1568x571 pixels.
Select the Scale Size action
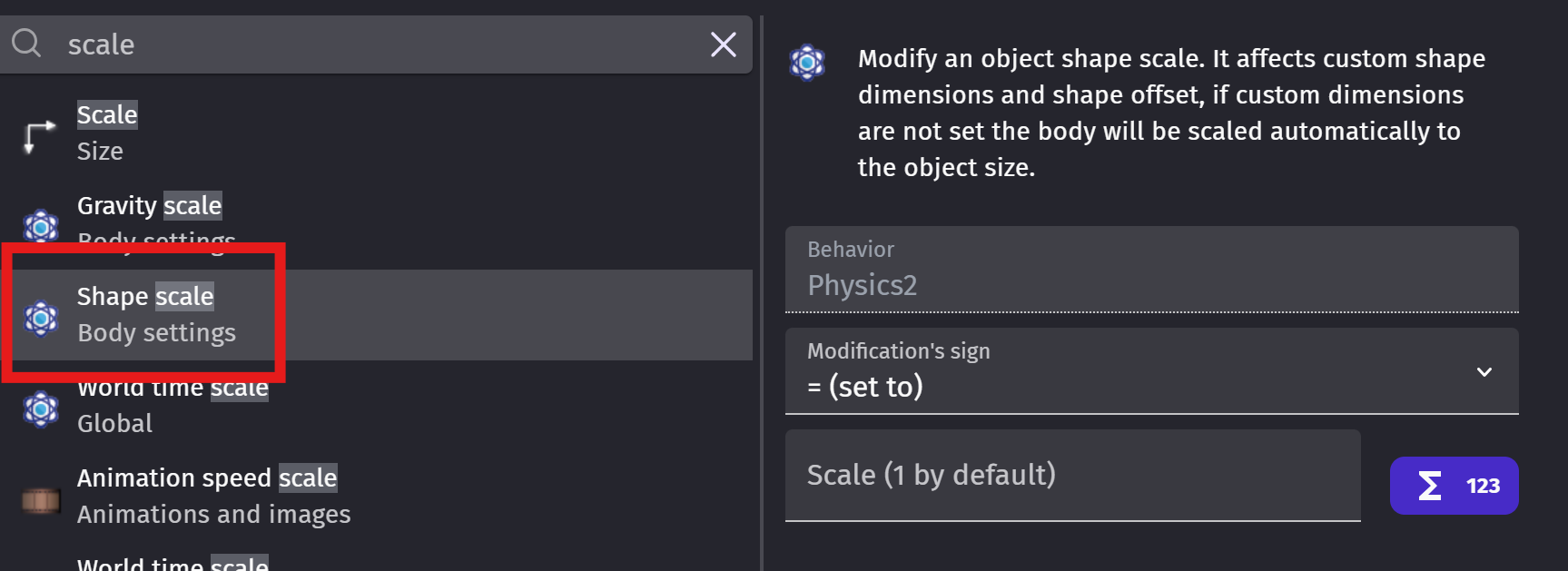[106, 133]
